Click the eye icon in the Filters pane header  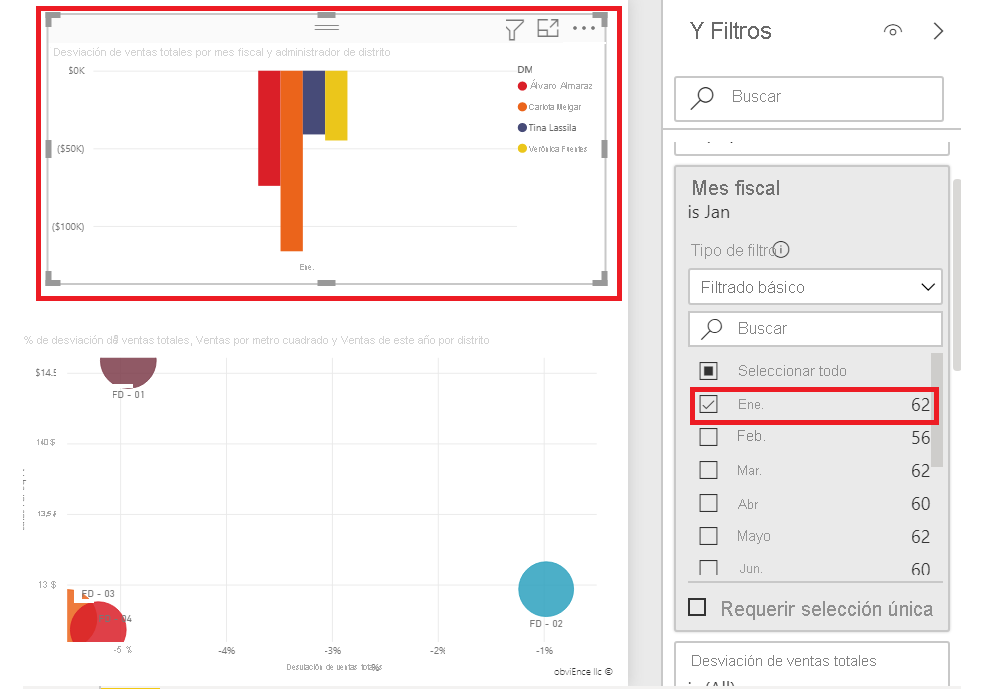tap(892, 31)
